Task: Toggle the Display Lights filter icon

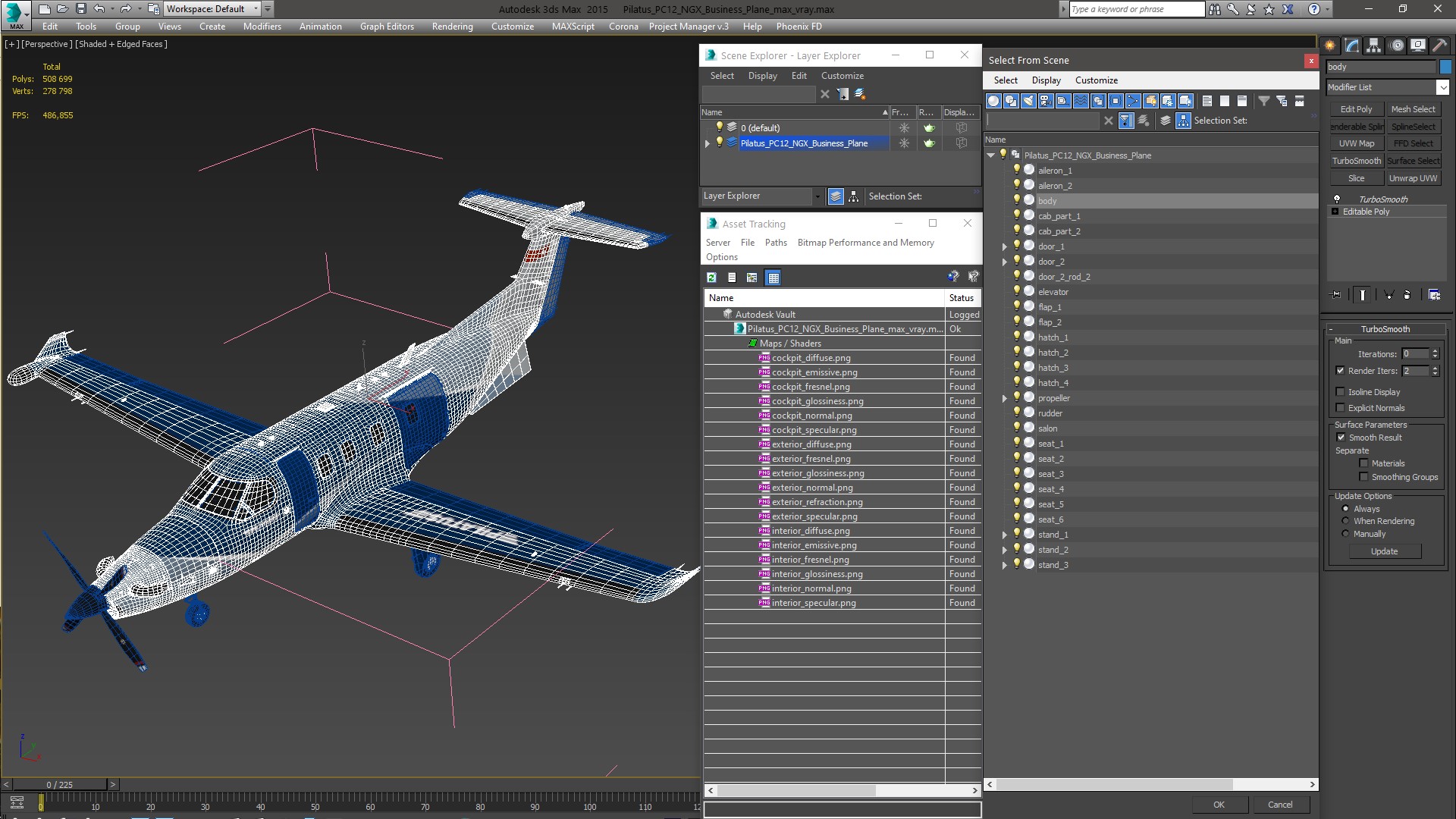Action: point(1028,101)
